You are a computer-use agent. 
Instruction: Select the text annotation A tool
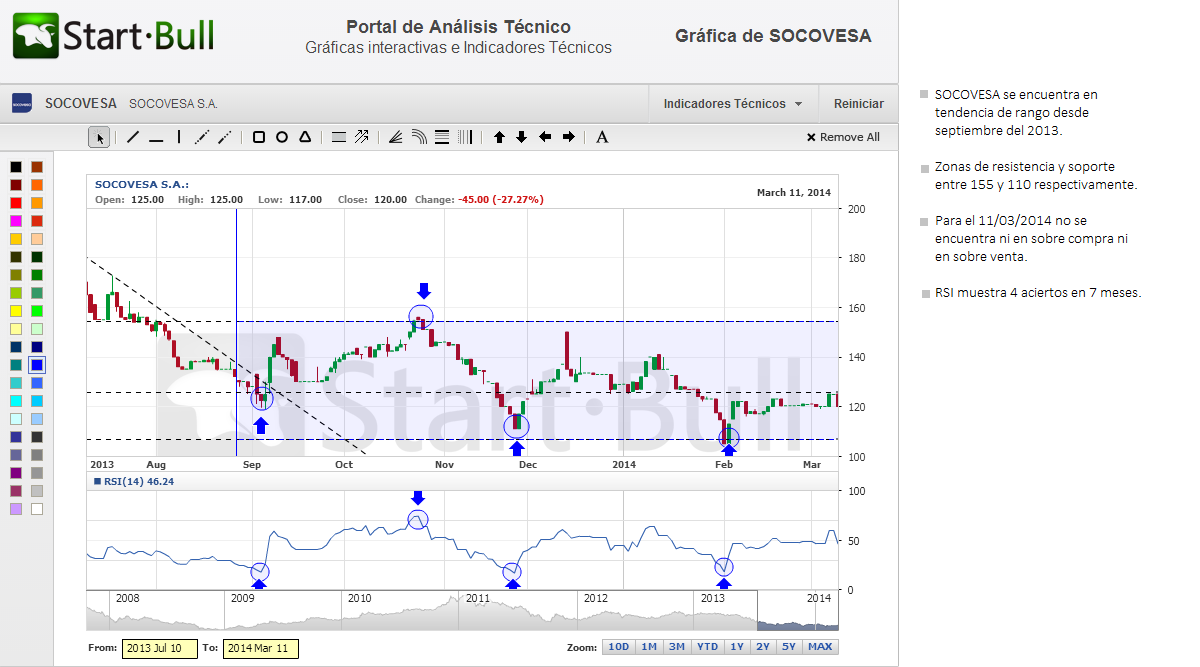(602, 137)
